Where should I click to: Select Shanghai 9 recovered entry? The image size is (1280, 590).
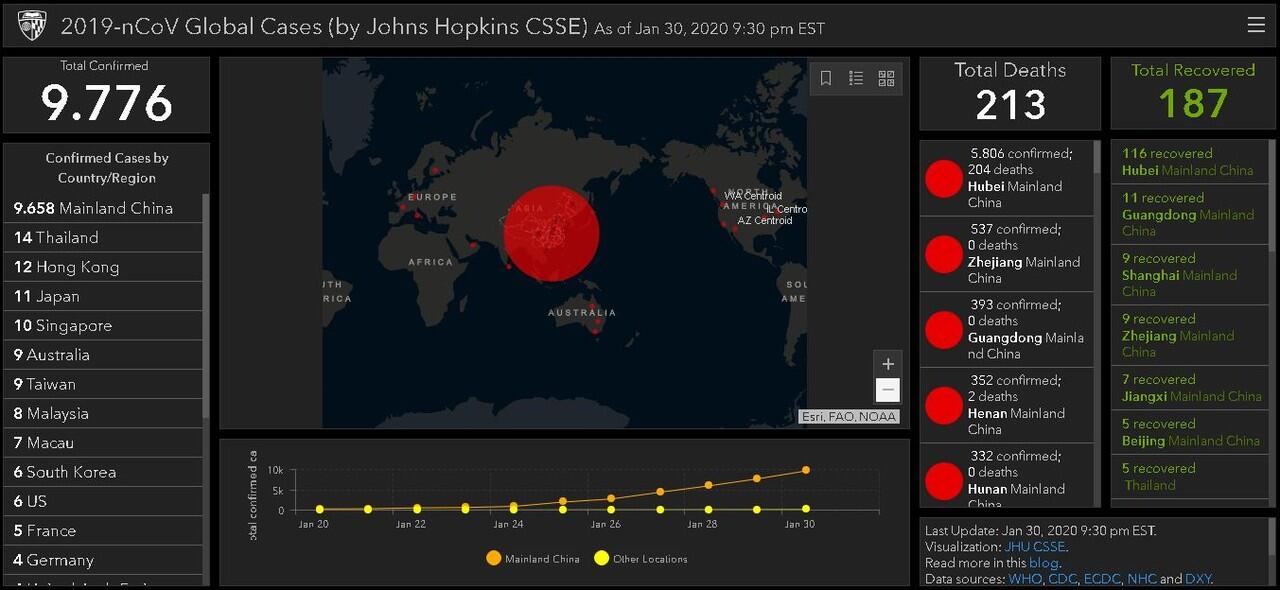click(x=1189, y=275)
